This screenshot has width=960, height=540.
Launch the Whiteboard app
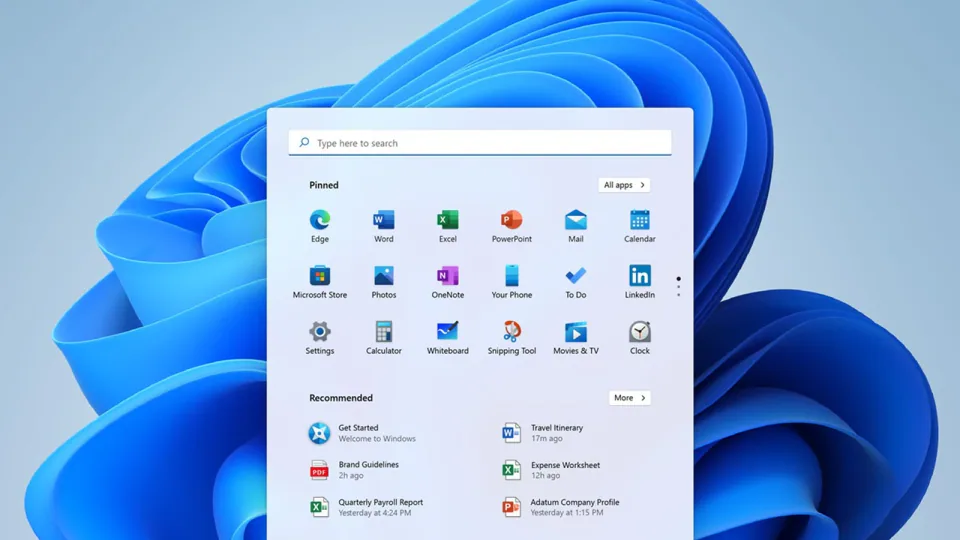click(x=448, y=331)
